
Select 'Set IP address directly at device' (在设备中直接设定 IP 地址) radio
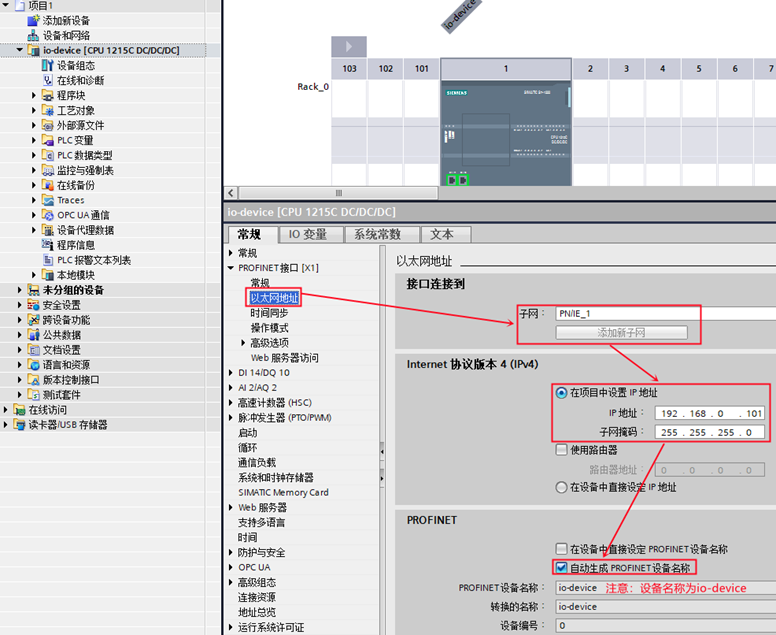[561, 488]
